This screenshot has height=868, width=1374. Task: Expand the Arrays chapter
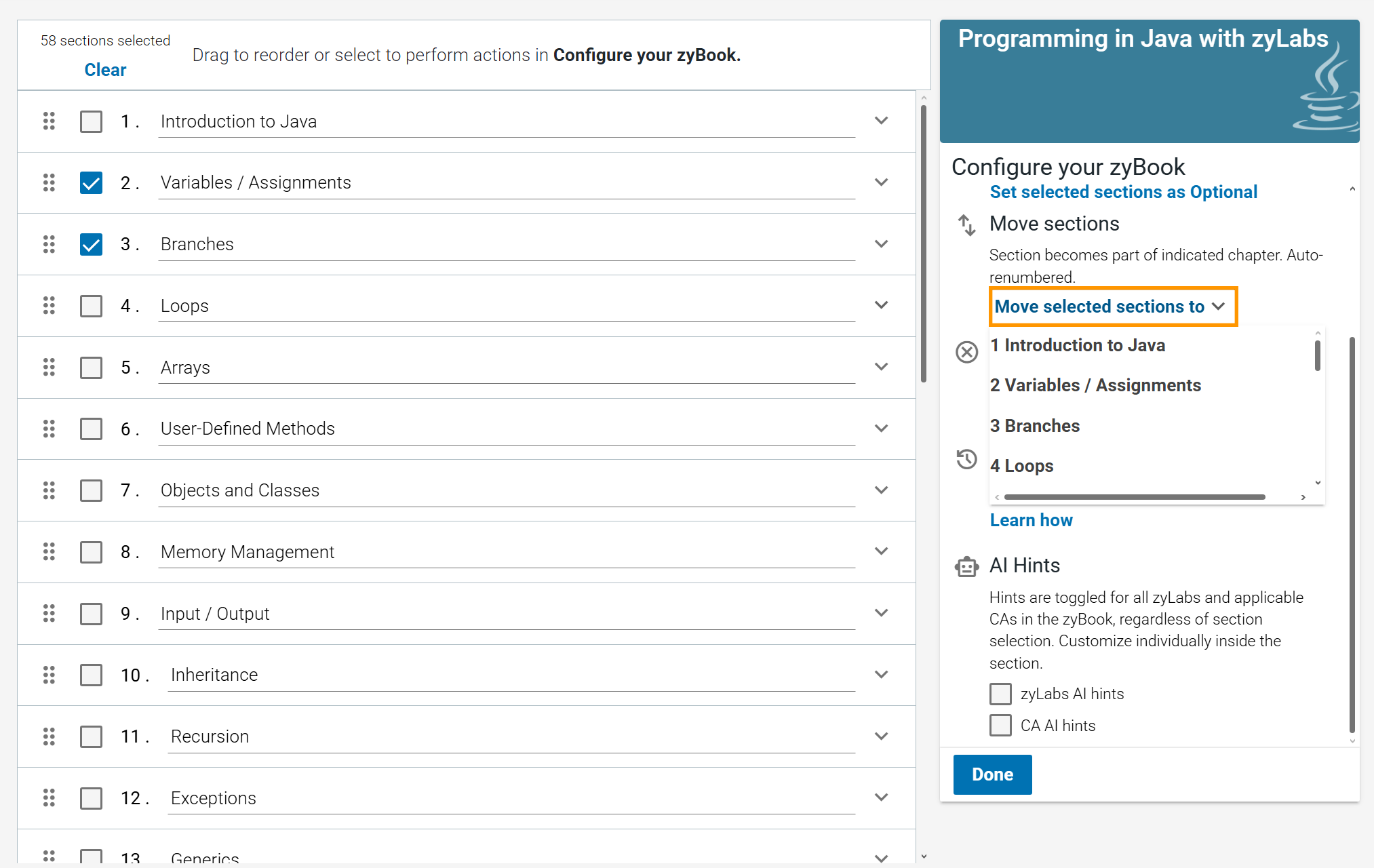(x=881, y=367)
